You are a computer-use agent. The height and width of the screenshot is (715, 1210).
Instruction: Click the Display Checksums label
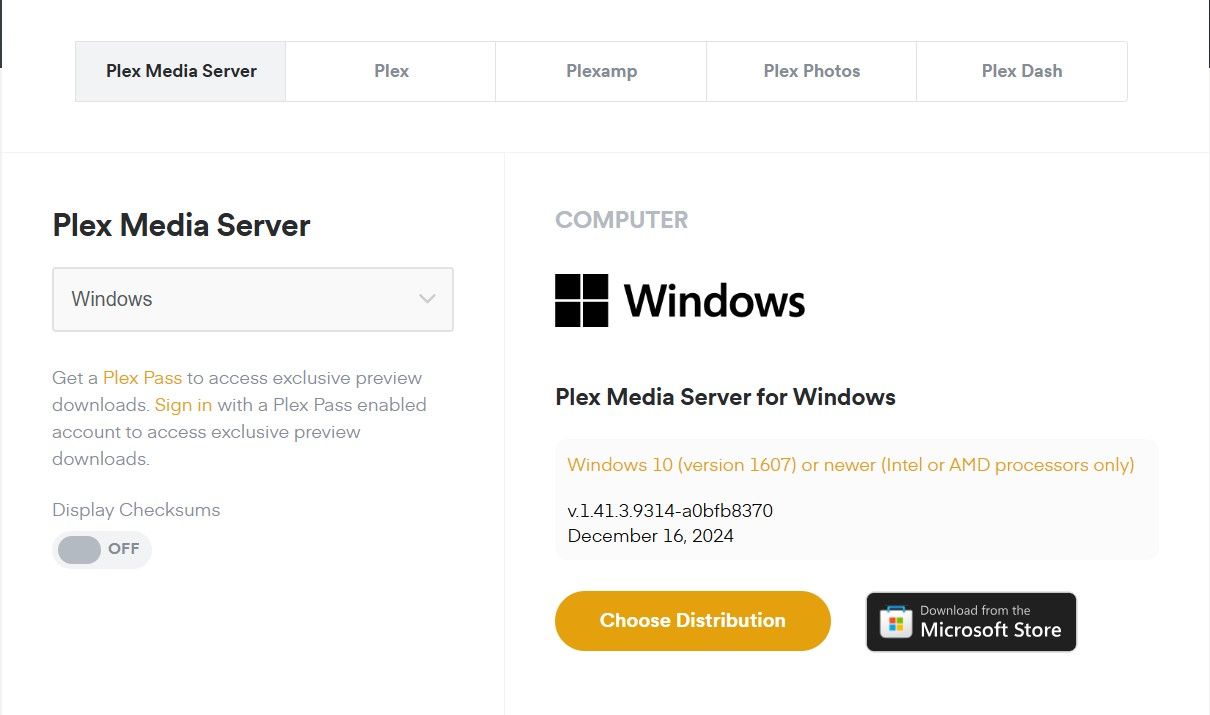tap(136, 510)
